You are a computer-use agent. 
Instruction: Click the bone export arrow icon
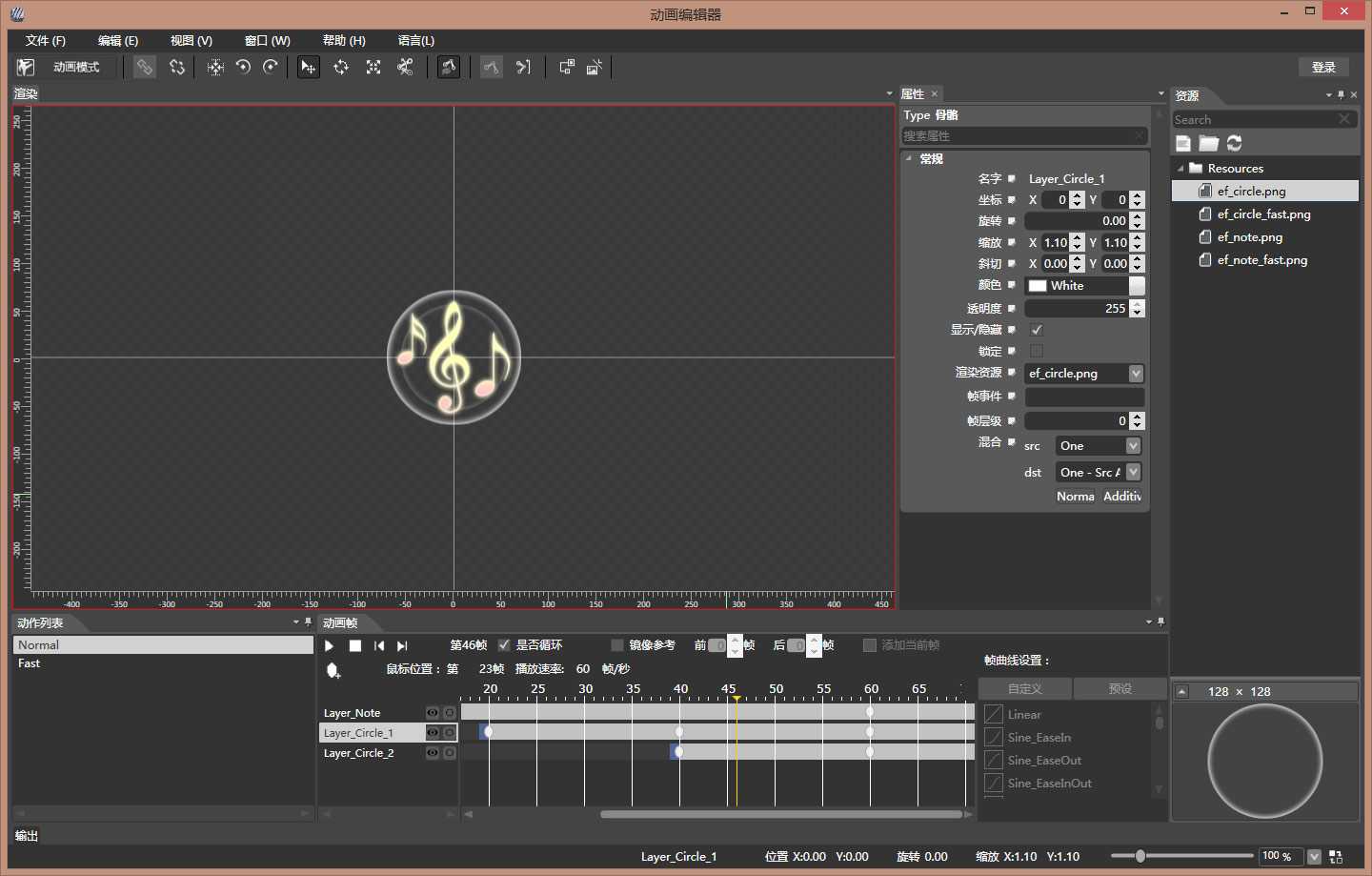pos(523,67)
